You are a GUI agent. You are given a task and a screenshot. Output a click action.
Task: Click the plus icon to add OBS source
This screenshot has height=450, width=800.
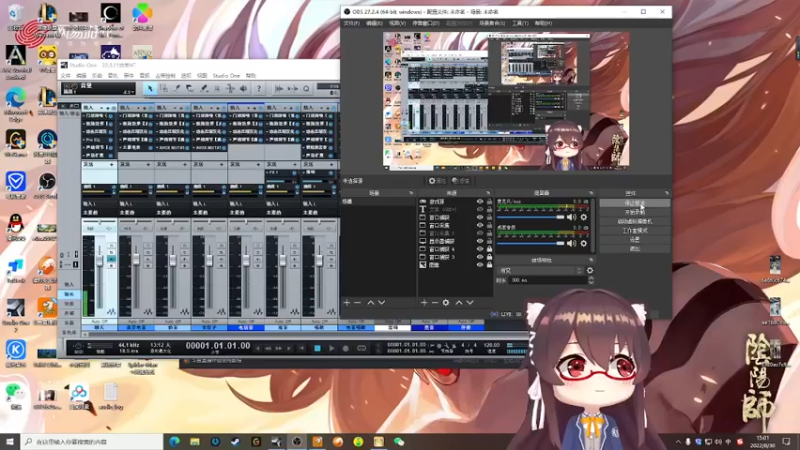coord(424,303)
